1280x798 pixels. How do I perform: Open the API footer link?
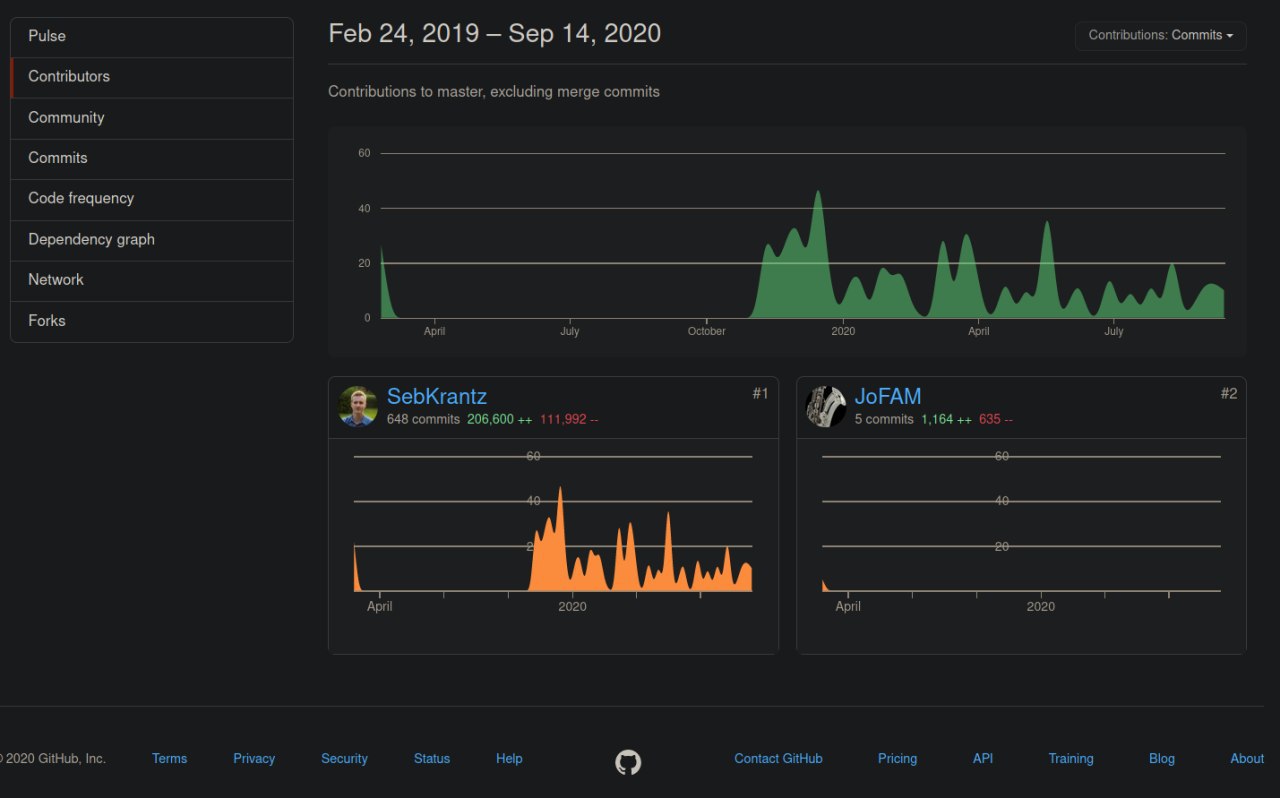tap(983, 759)
